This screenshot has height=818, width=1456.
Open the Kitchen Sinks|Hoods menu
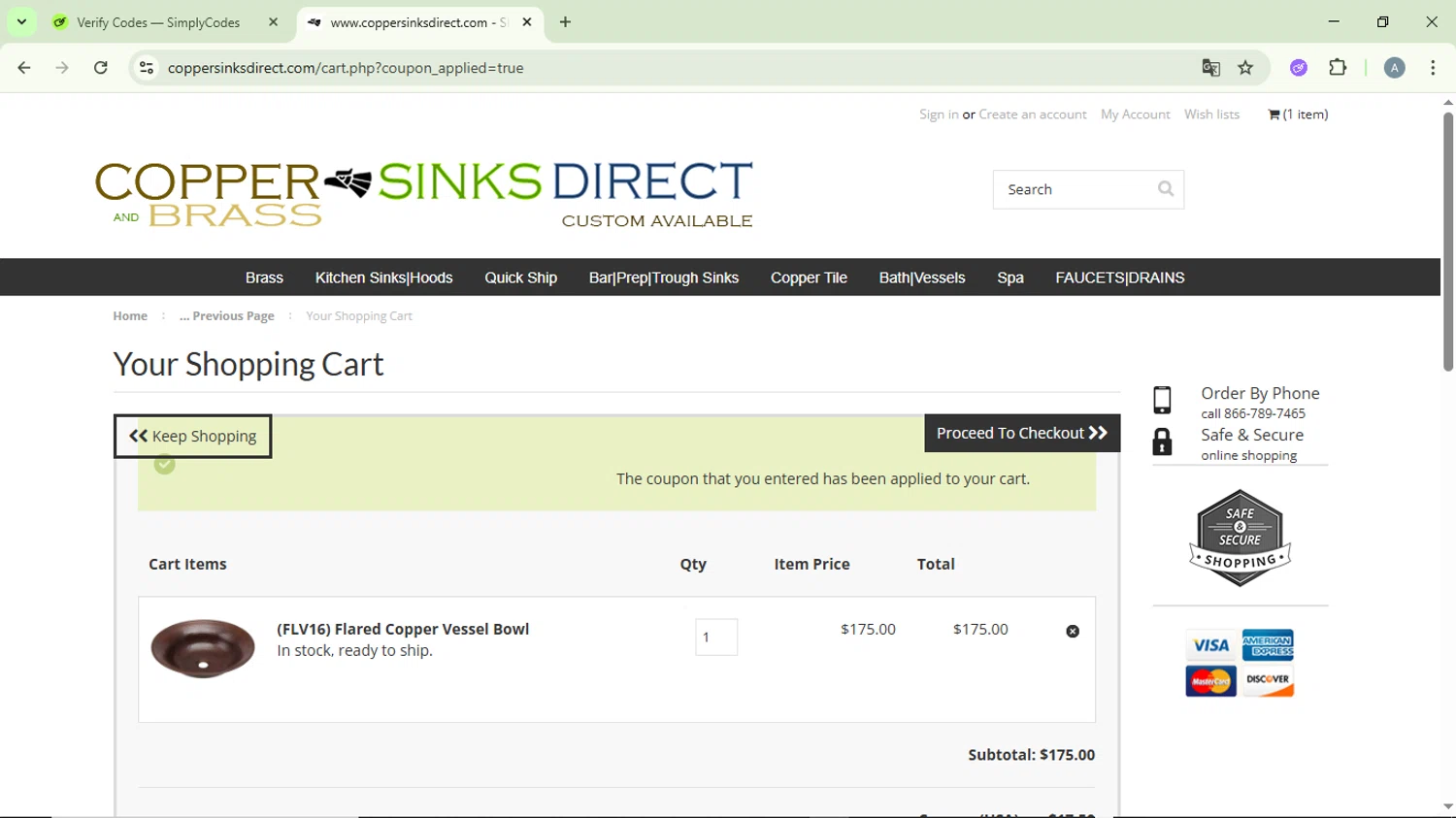pyautogui.click(x=383, y=278)
